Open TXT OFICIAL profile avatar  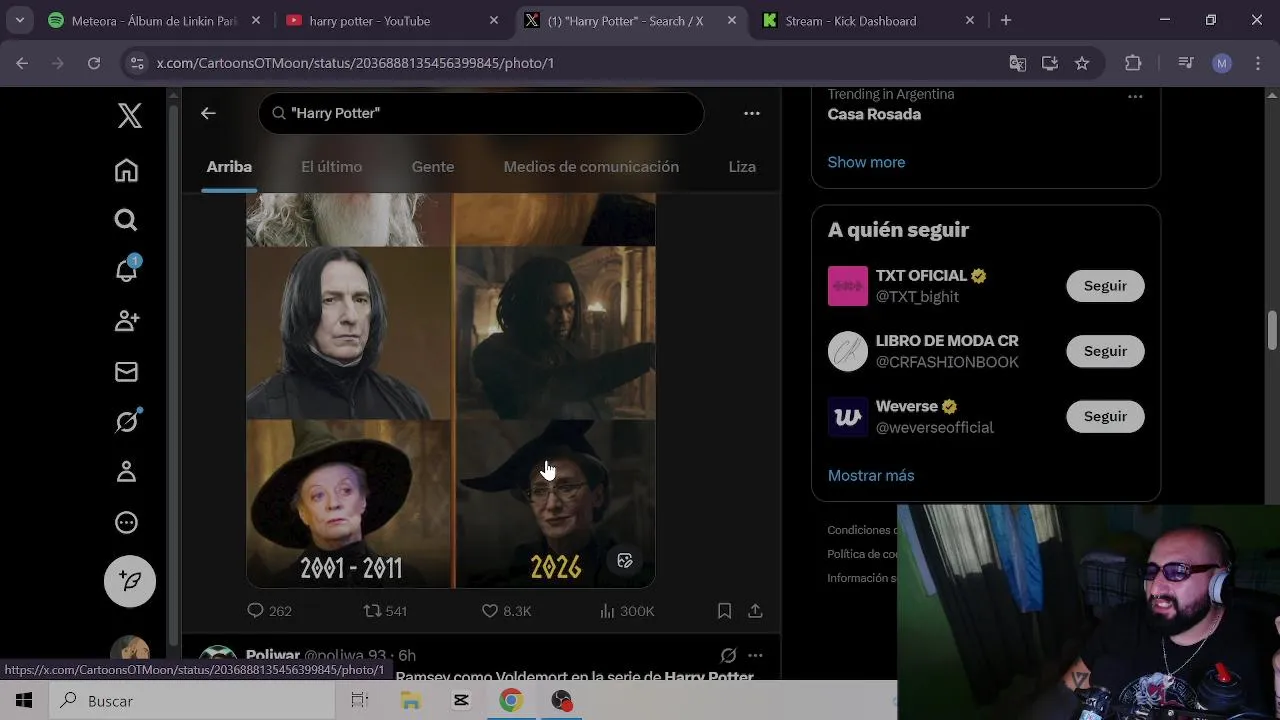[848, 286]
